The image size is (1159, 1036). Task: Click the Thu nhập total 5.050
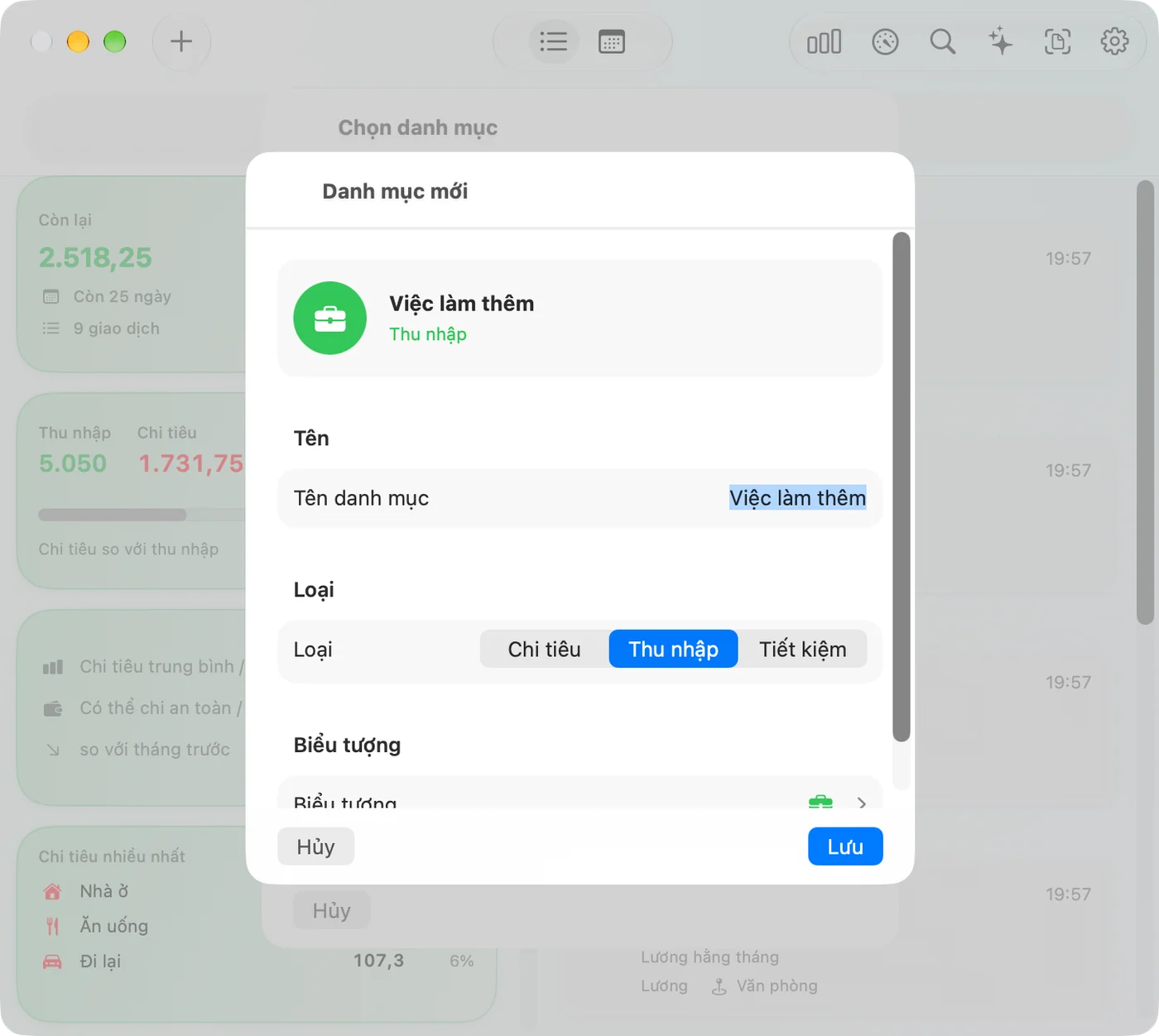73,463
